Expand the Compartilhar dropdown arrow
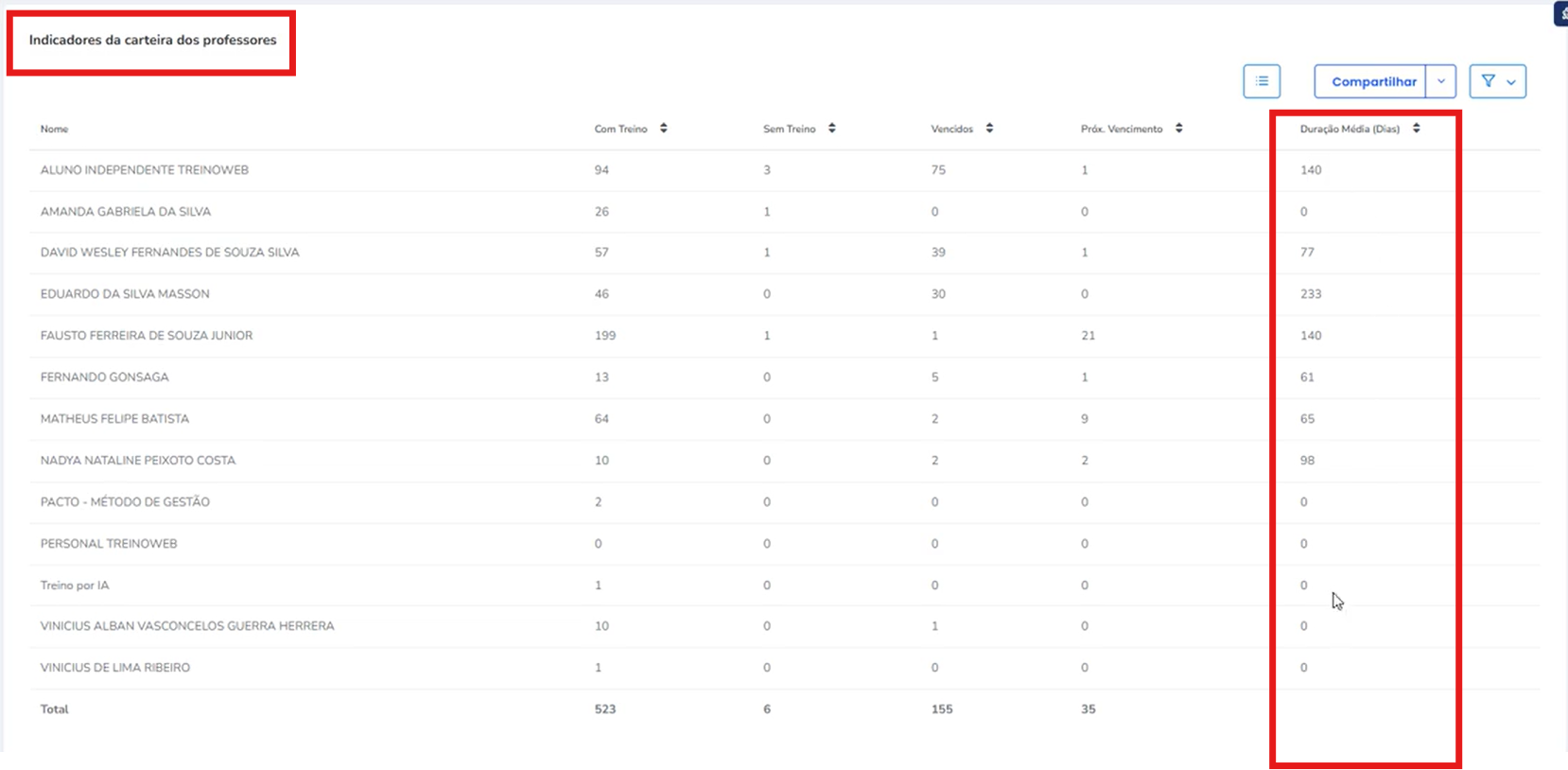This screenshot has height=770, width=1568. (x=1441, y=81)
